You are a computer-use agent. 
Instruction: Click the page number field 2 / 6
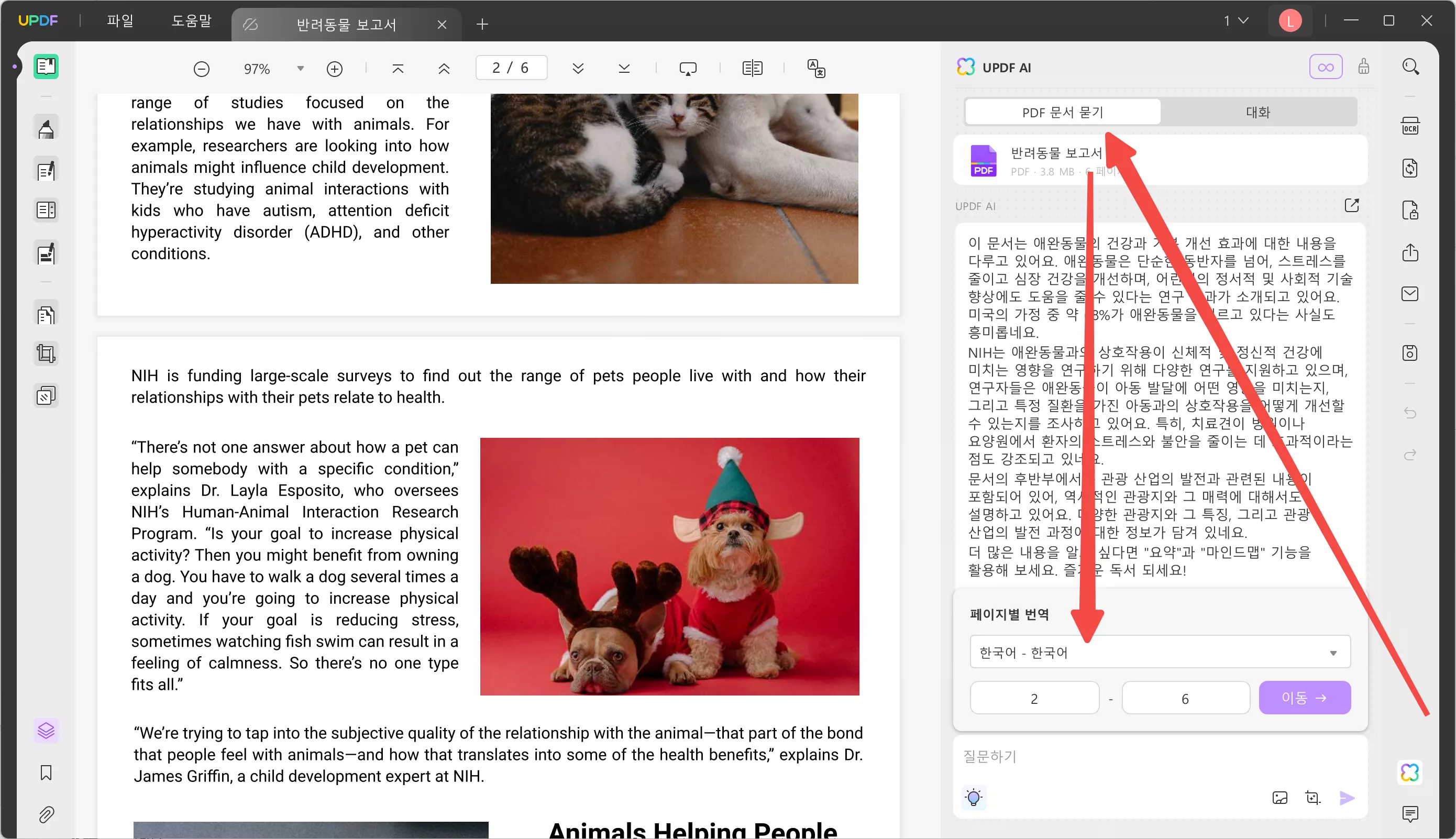511,68
